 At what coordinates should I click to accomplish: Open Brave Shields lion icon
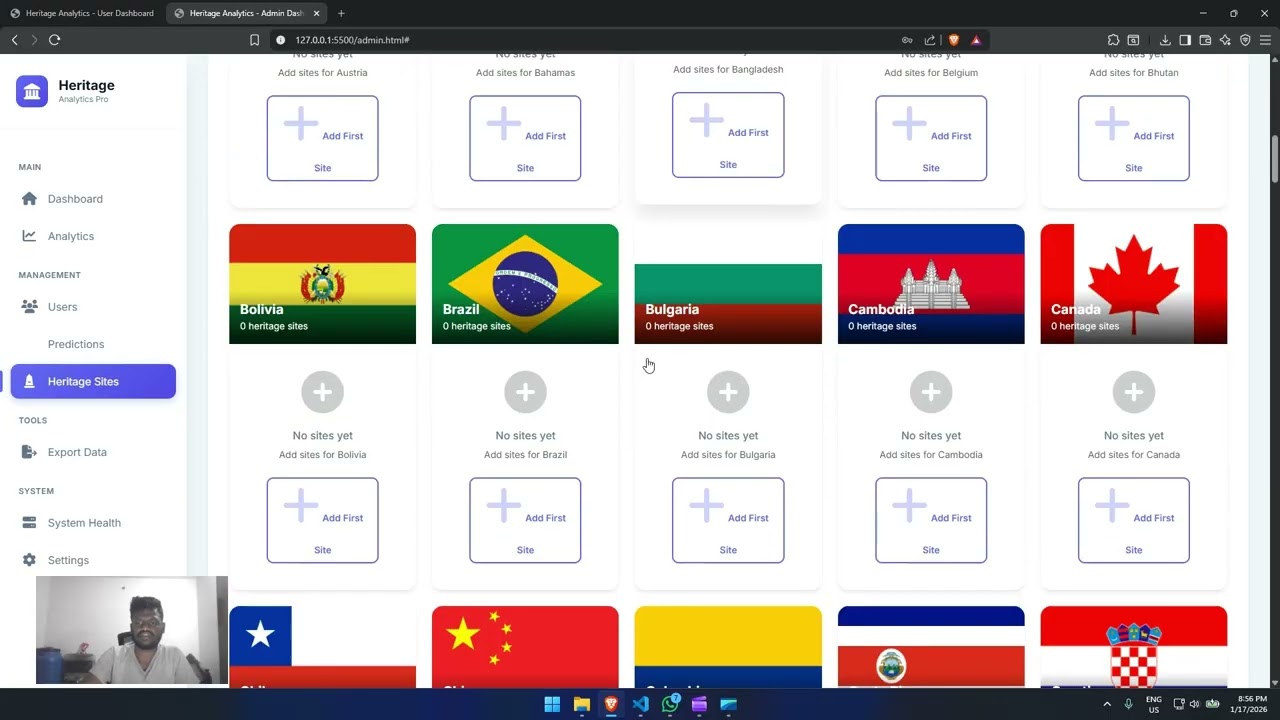(953, 40)
